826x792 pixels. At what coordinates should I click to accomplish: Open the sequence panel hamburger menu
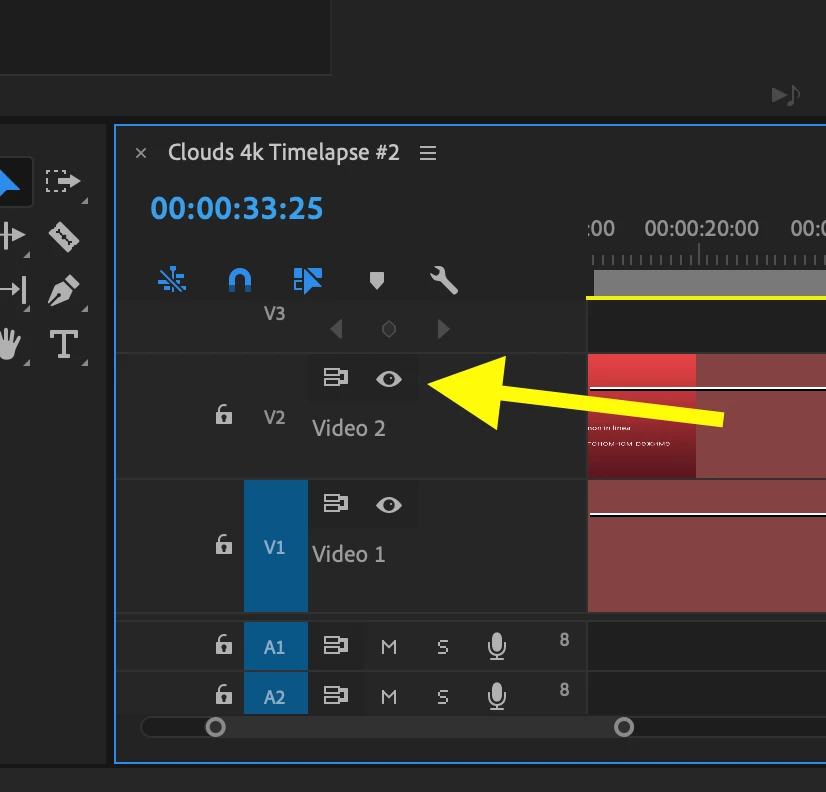[x=428, y=153]
